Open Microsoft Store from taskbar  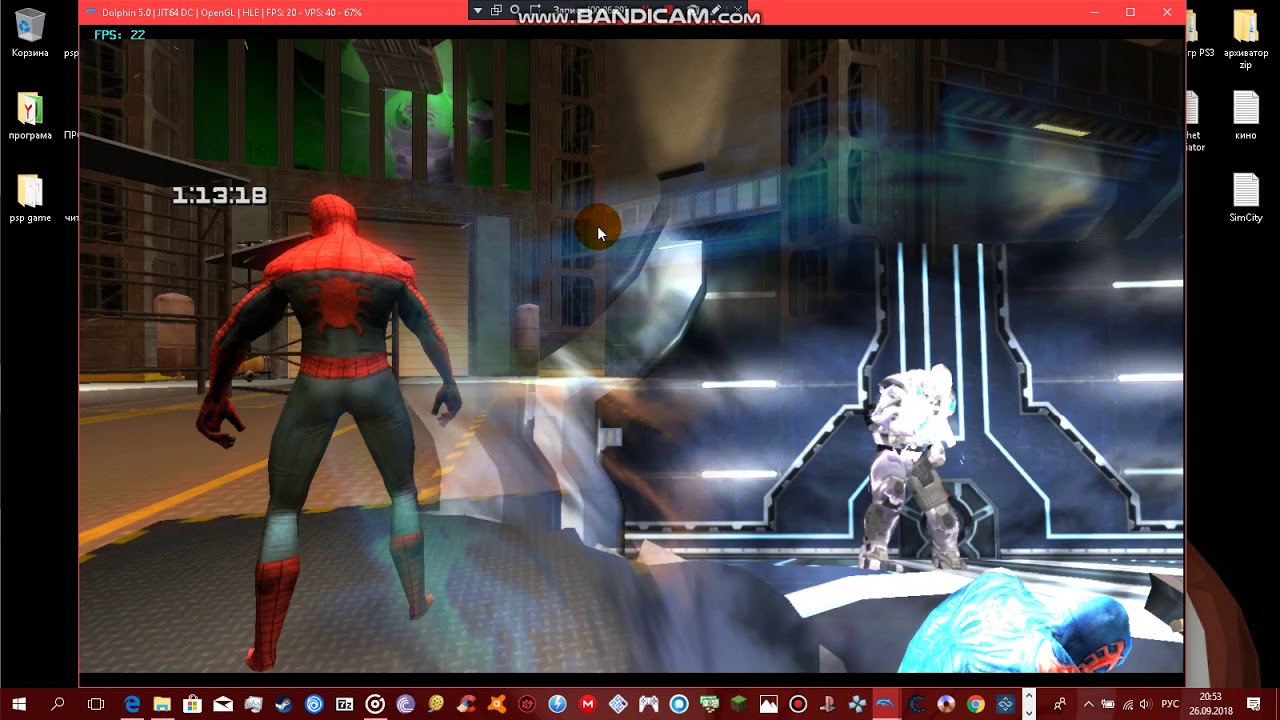pyautogui.click(x=192, y=704)
